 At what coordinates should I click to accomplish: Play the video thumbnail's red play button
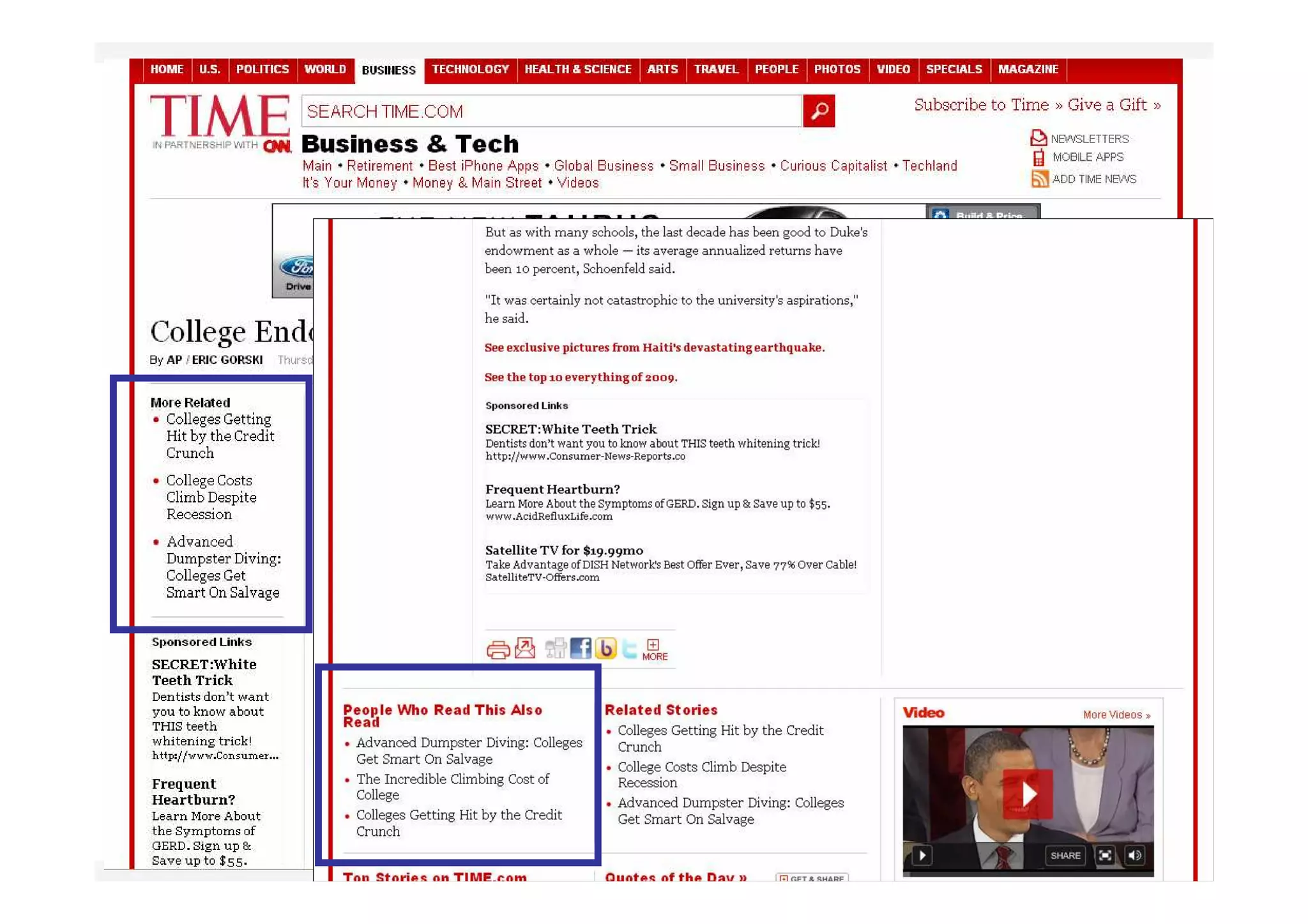pos(1028,794)
